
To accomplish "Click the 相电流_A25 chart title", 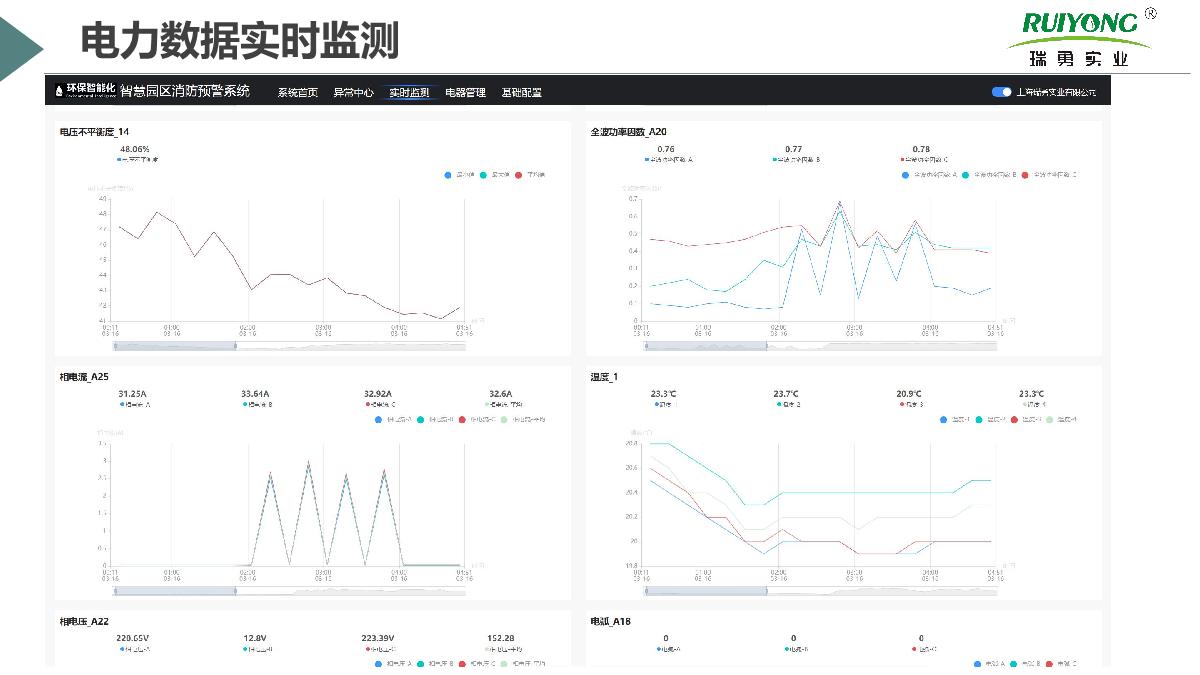I will (84, 377).
